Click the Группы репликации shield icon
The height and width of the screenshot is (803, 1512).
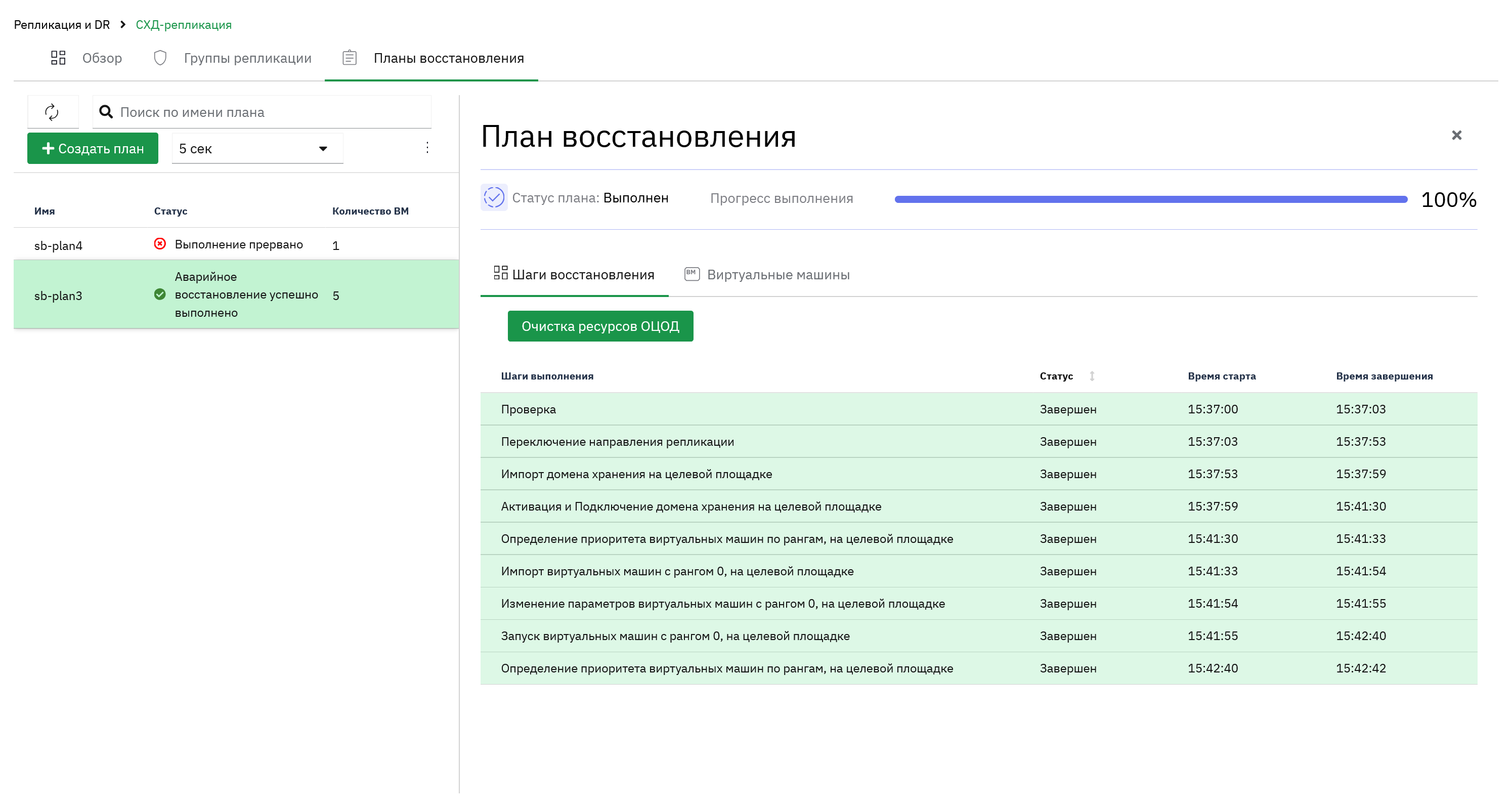pyautogui.click(x=160, y=58)
